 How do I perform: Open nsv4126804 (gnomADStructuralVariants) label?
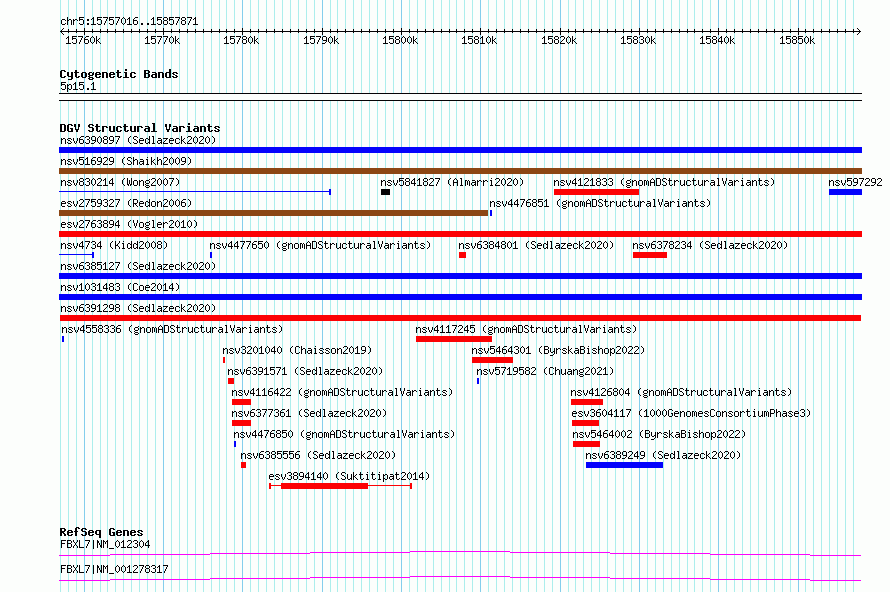681,392
